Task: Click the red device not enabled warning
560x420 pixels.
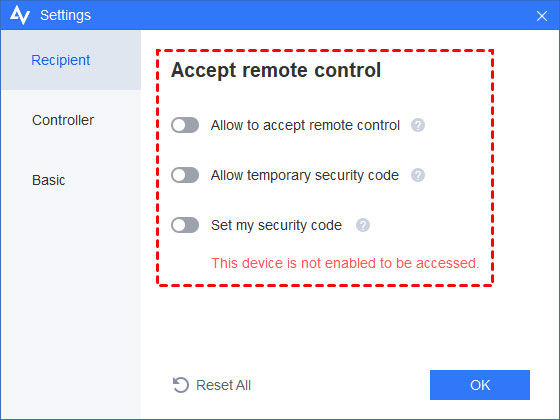Action: point(345,263)
